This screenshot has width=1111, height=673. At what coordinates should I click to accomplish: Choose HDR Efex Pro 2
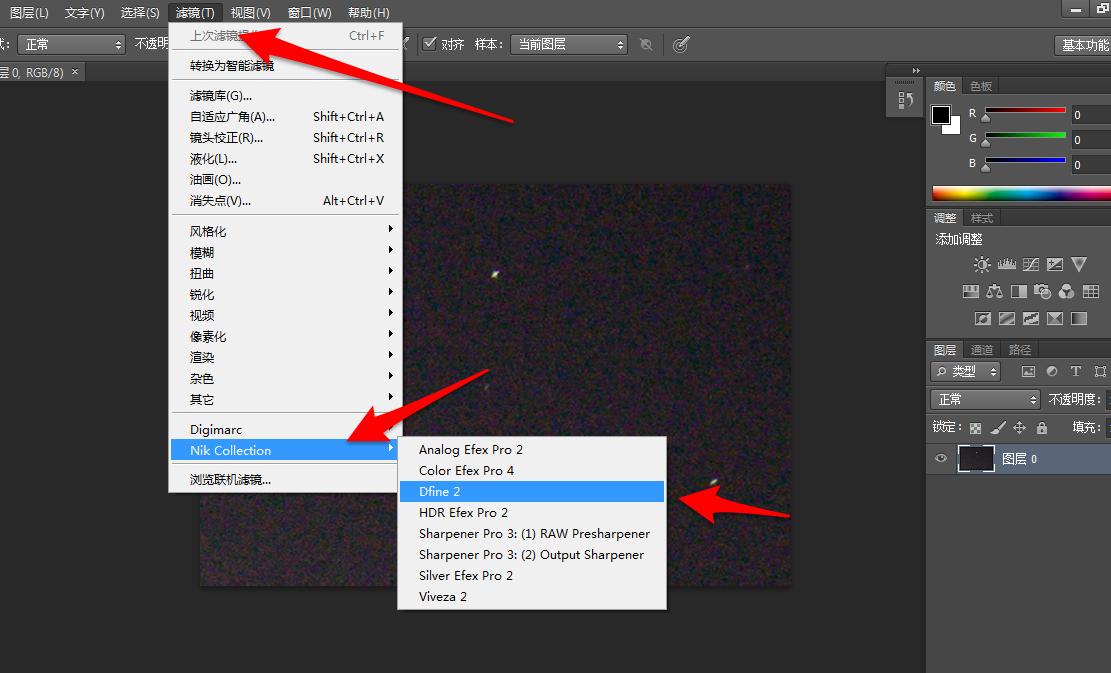[531, 513]
